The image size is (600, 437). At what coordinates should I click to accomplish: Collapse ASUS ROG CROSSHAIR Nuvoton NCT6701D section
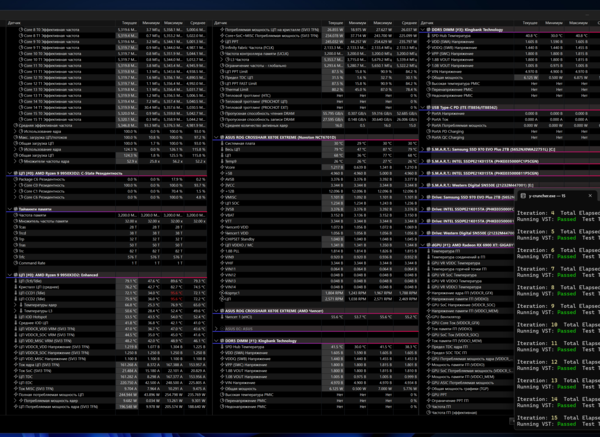tap(216, 137)
